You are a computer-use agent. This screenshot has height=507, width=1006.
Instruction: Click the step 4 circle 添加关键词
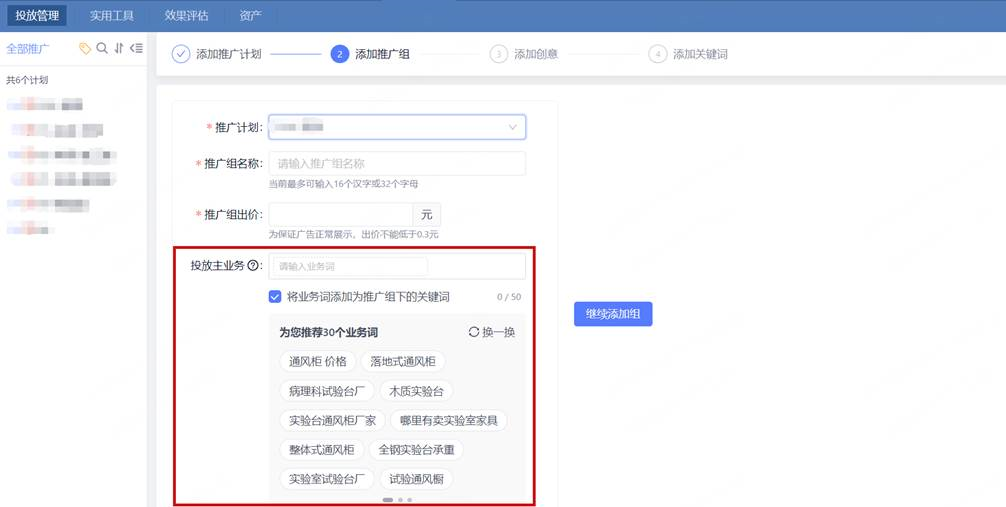pos(658,54)
